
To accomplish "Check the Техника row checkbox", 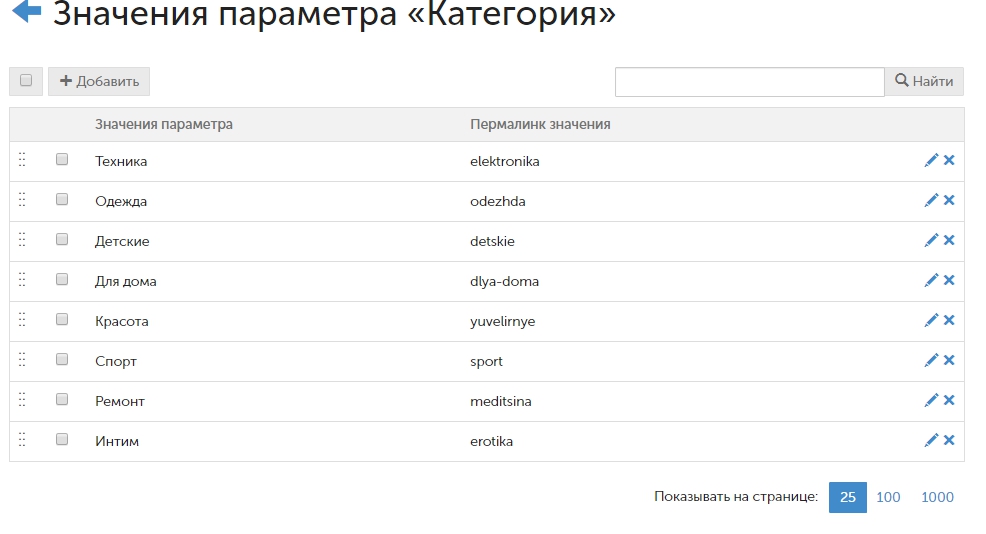I will click(x=62, y=159).
